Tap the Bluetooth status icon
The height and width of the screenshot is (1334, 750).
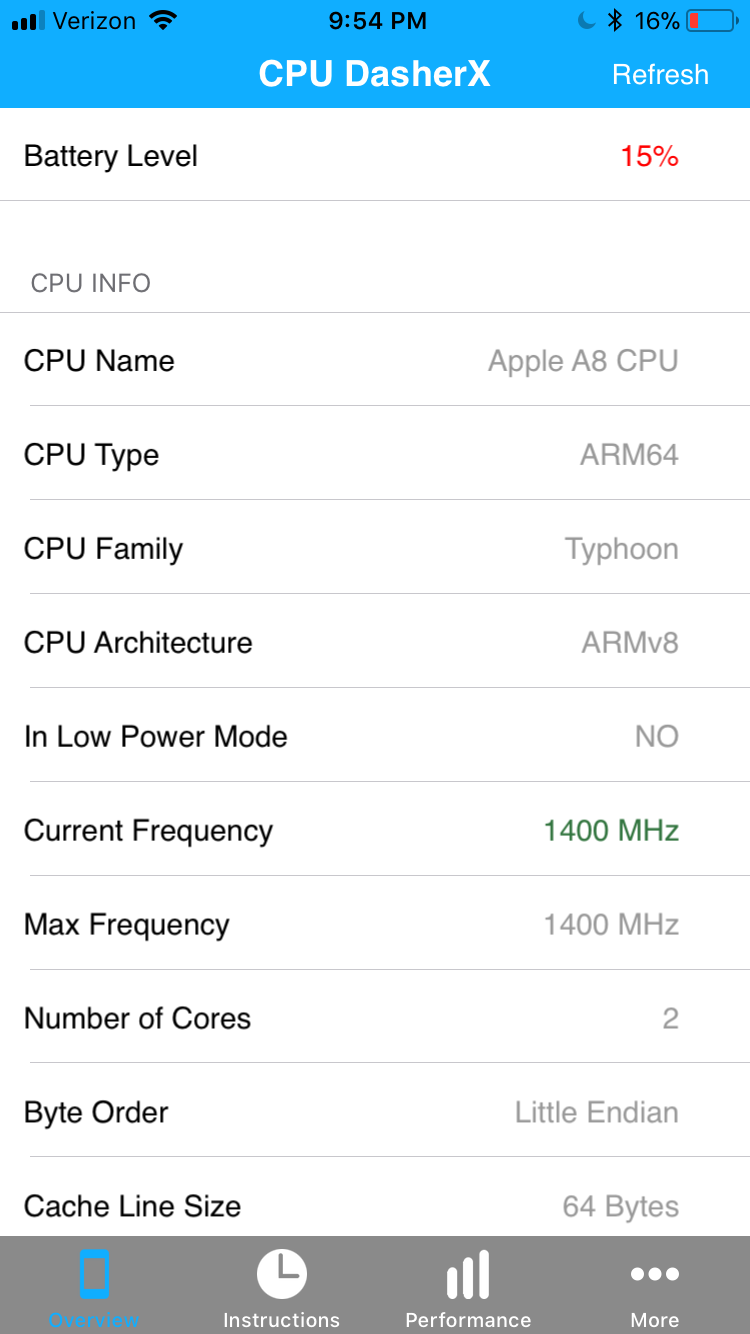pyautogui.click(x=616, y=21)
